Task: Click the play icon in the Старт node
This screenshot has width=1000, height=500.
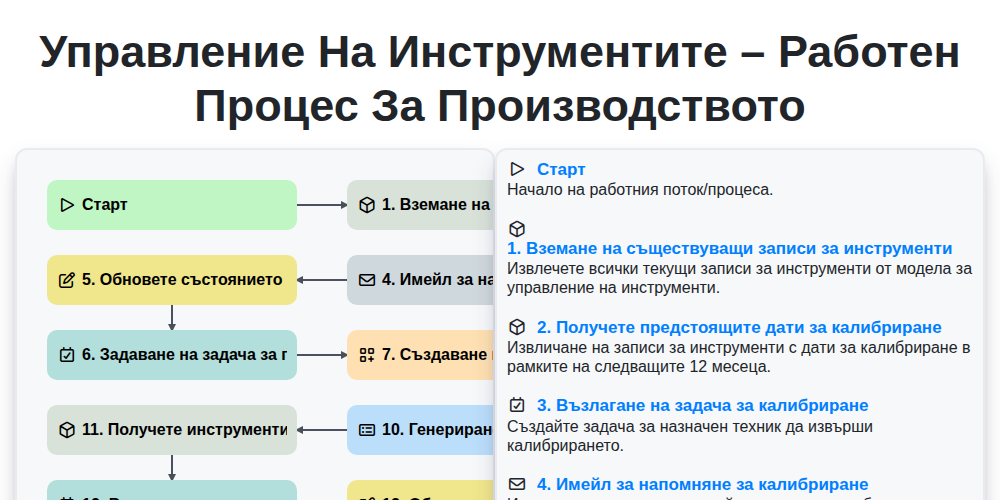Action: pos(67,205)
